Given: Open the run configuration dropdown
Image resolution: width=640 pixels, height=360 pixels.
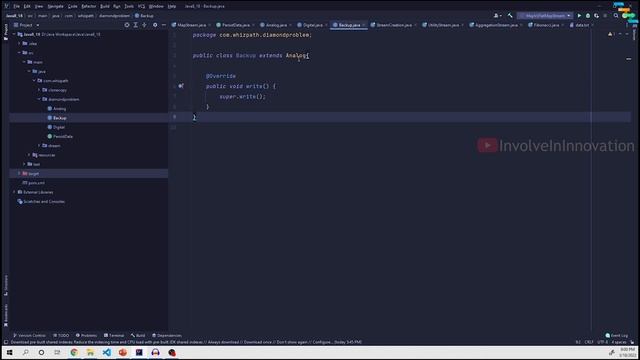Looking at the screenshot, I should pyautogui.click(x=545, y=16).
